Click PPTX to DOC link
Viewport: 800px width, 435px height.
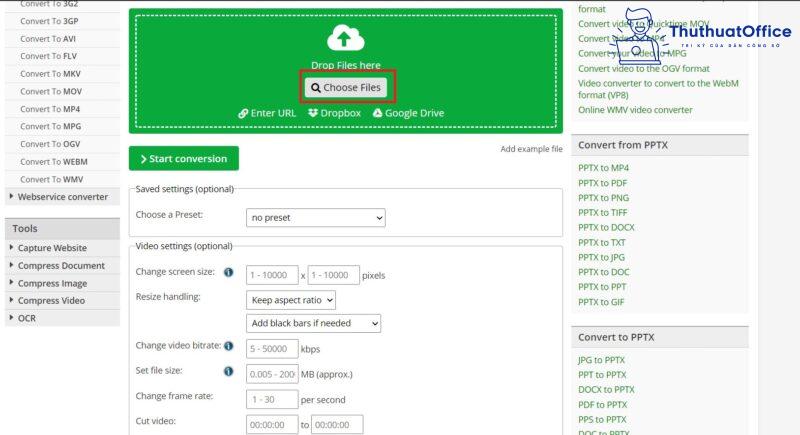[x=604, y=272]
